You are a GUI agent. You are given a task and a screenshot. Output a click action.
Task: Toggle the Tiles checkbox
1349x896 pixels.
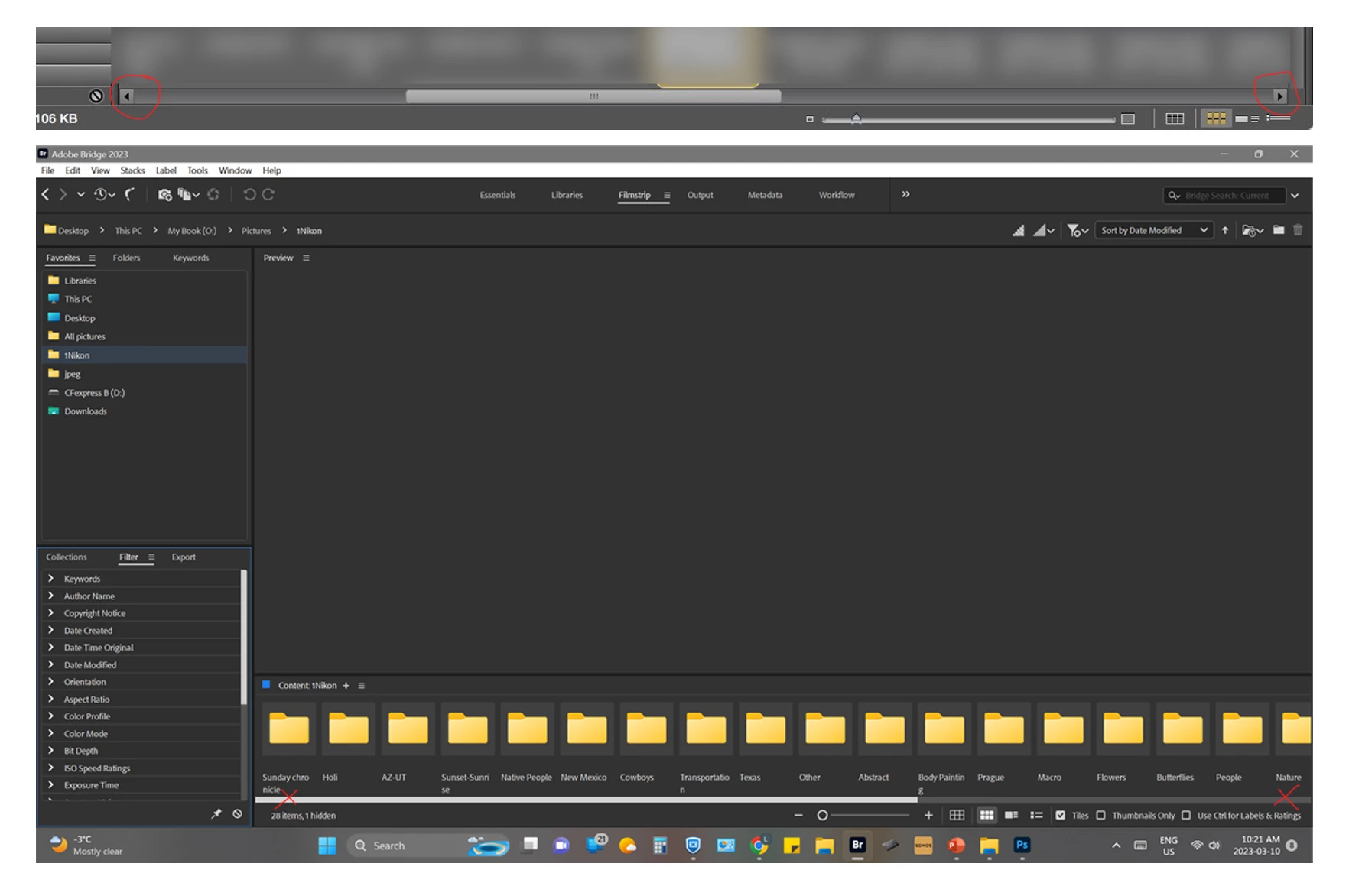click(1060, 816)
